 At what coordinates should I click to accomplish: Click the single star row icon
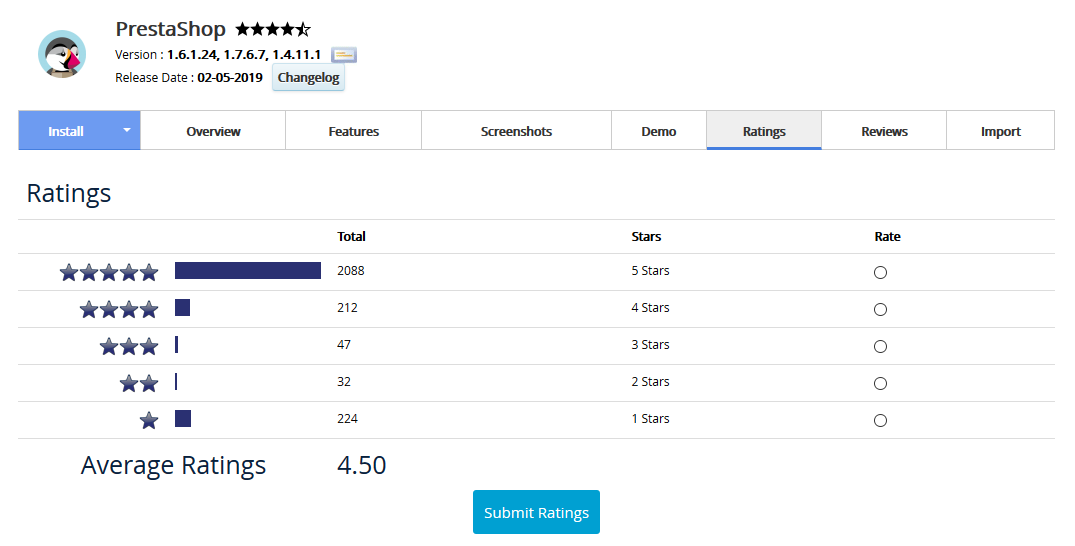pyautogui.click(x=149, y=420)
